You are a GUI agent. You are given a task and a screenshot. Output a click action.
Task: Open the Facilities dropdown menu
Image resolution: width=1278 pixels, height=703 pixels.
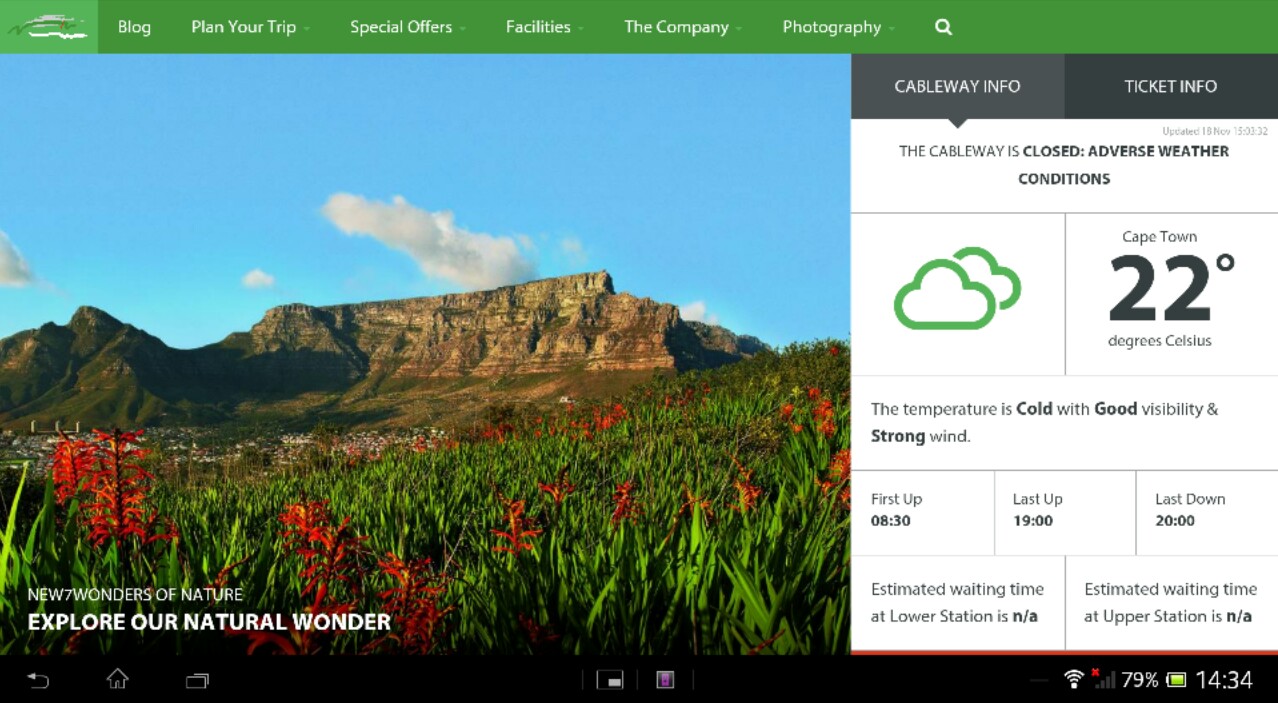pyautogui.click(x=544, y=27)
